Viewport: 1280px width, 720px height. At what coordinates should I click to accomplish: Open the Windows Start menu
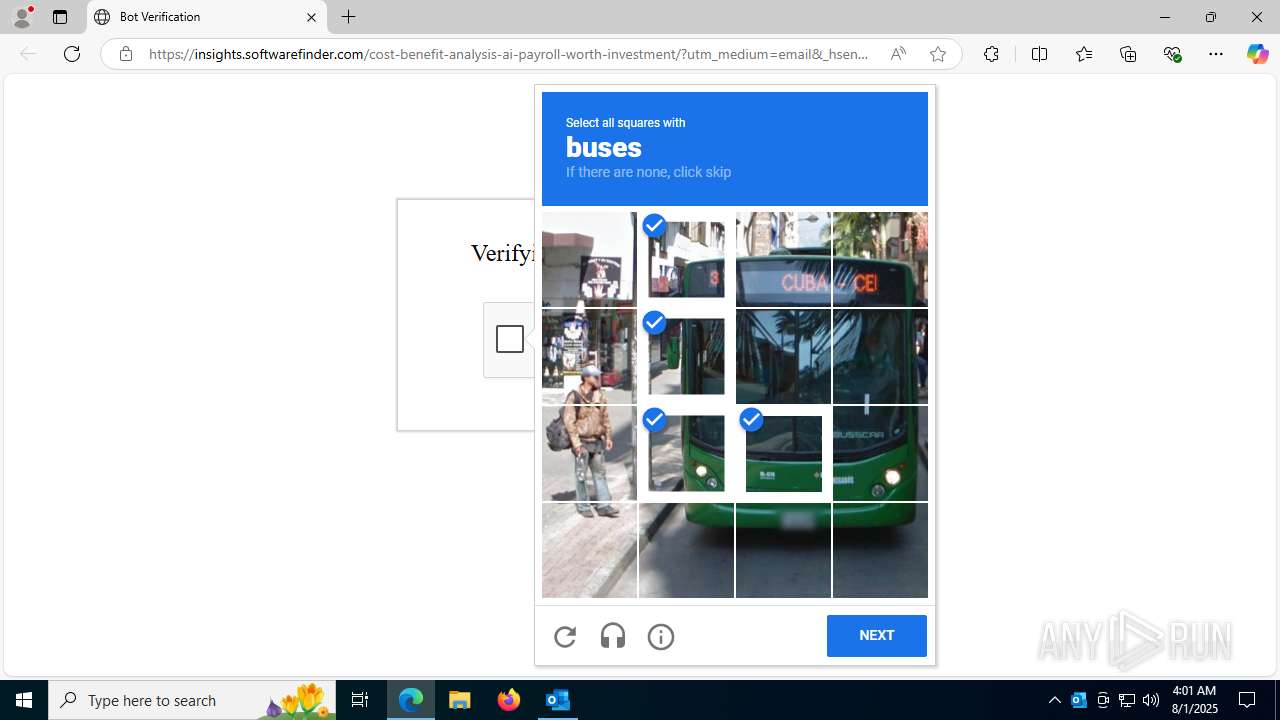coord(24,700)
